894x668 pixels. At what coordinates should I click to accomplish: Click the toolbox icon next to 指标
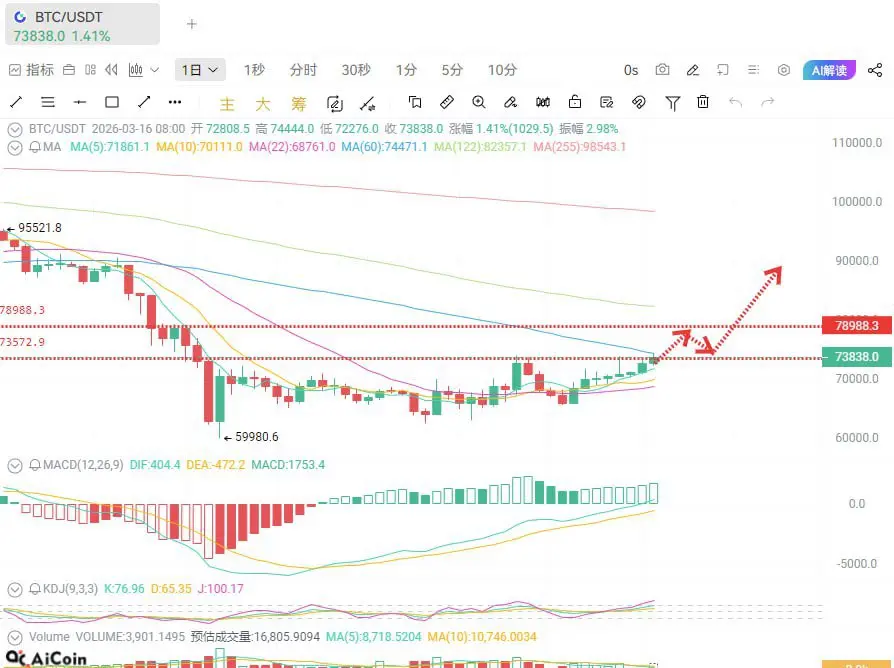[69, 70]
